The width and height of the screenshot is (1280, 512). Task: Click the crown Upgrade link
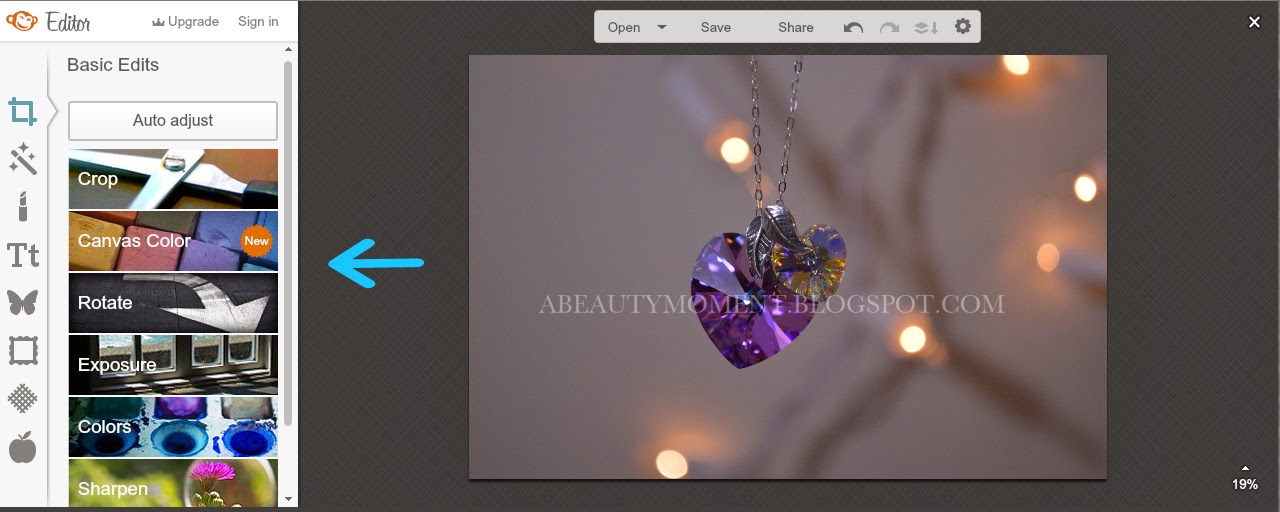click(x=185, y=21)
